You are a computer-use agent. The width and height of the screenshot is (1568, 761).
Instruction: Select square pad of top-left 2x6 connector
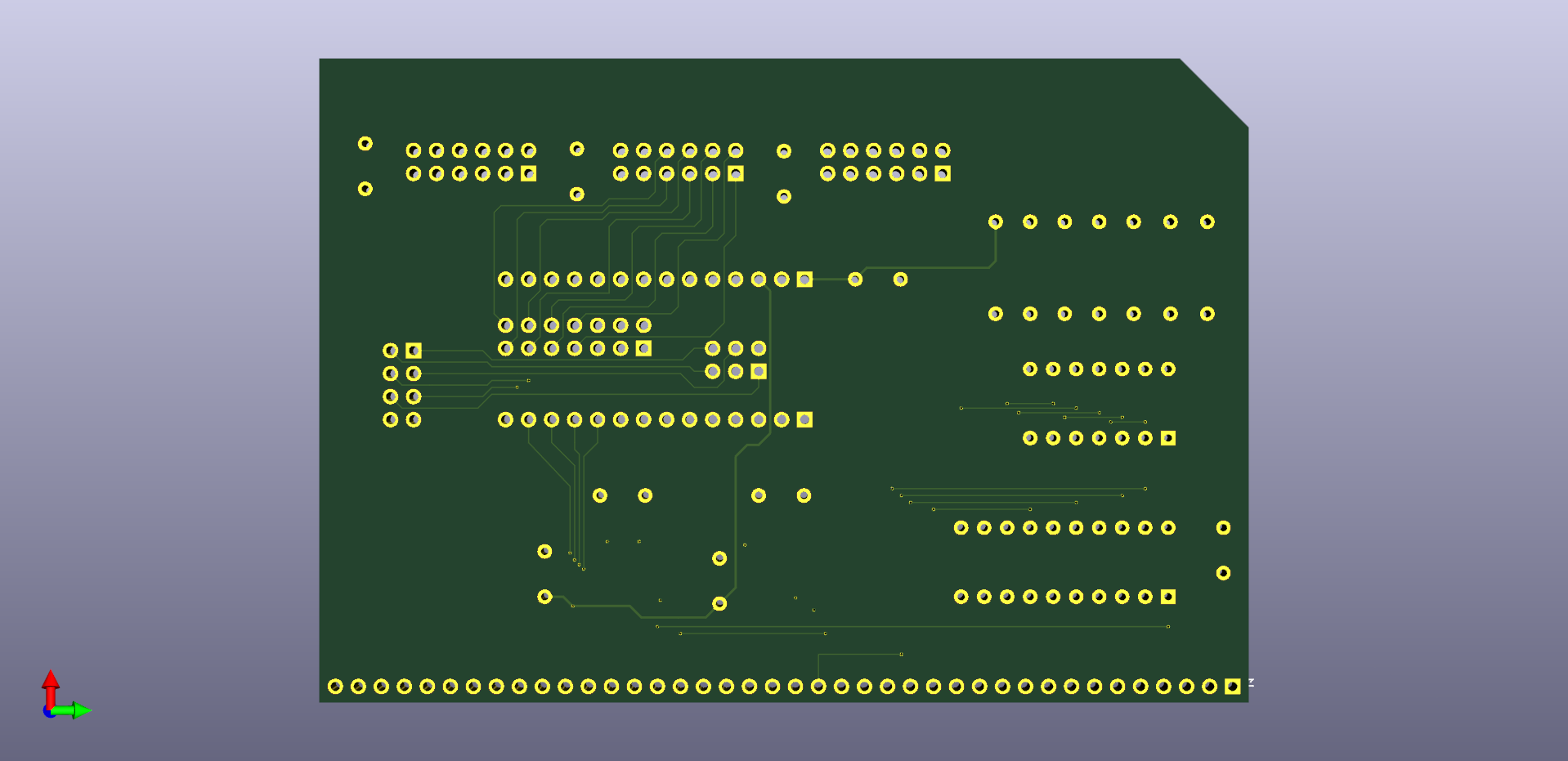coord(529,173)
